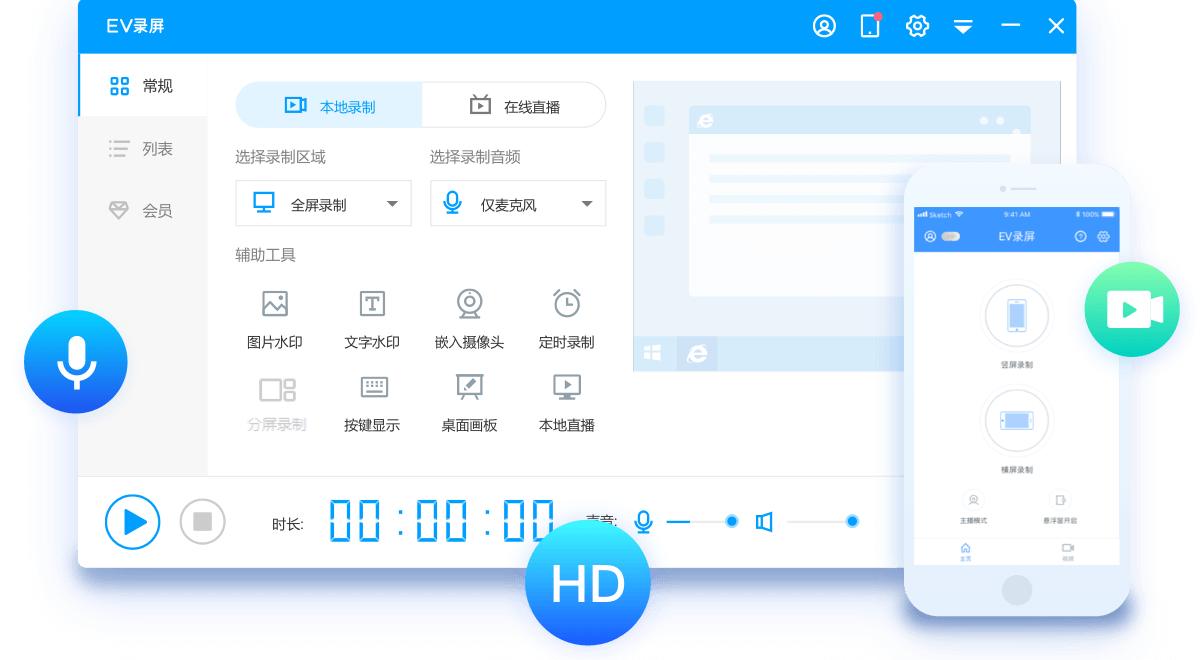The width and height of the screenshot is (1200, 660).
Task: Click the 选择录制区域 label
Action: pyautogui.click(x=280, y=157)
